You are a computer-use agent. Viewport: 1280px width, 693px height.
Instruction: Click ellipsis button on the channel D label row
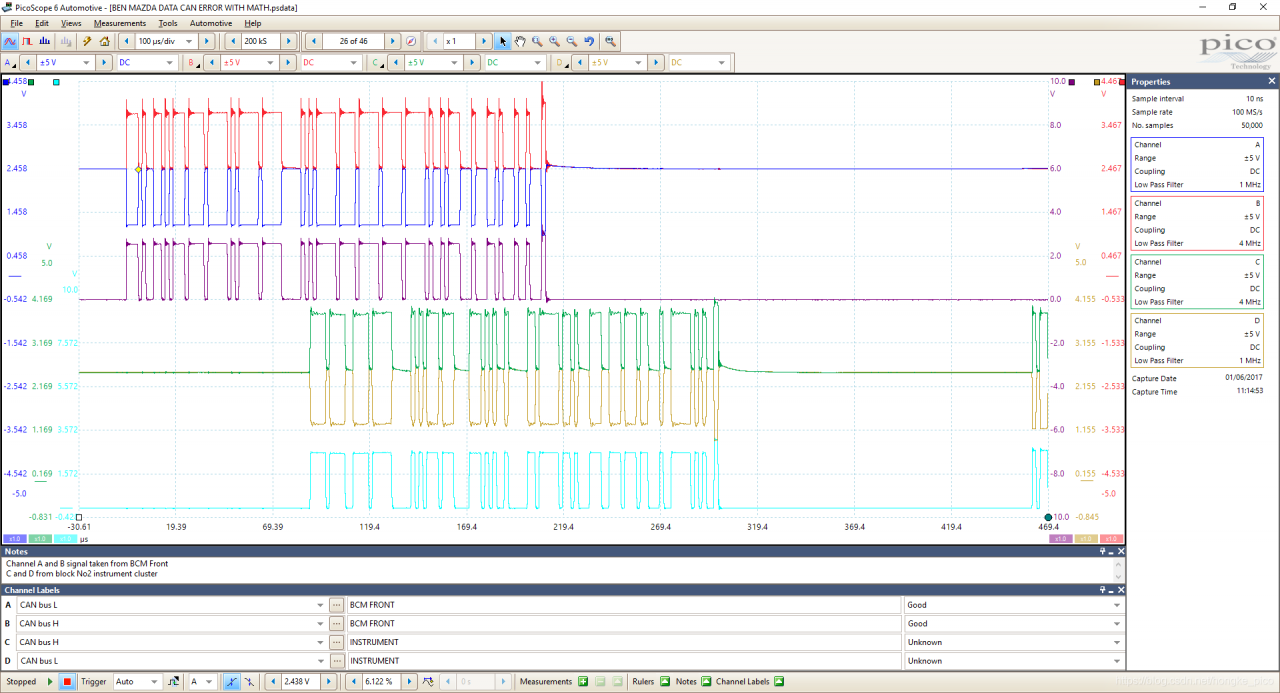click(337, 660)
